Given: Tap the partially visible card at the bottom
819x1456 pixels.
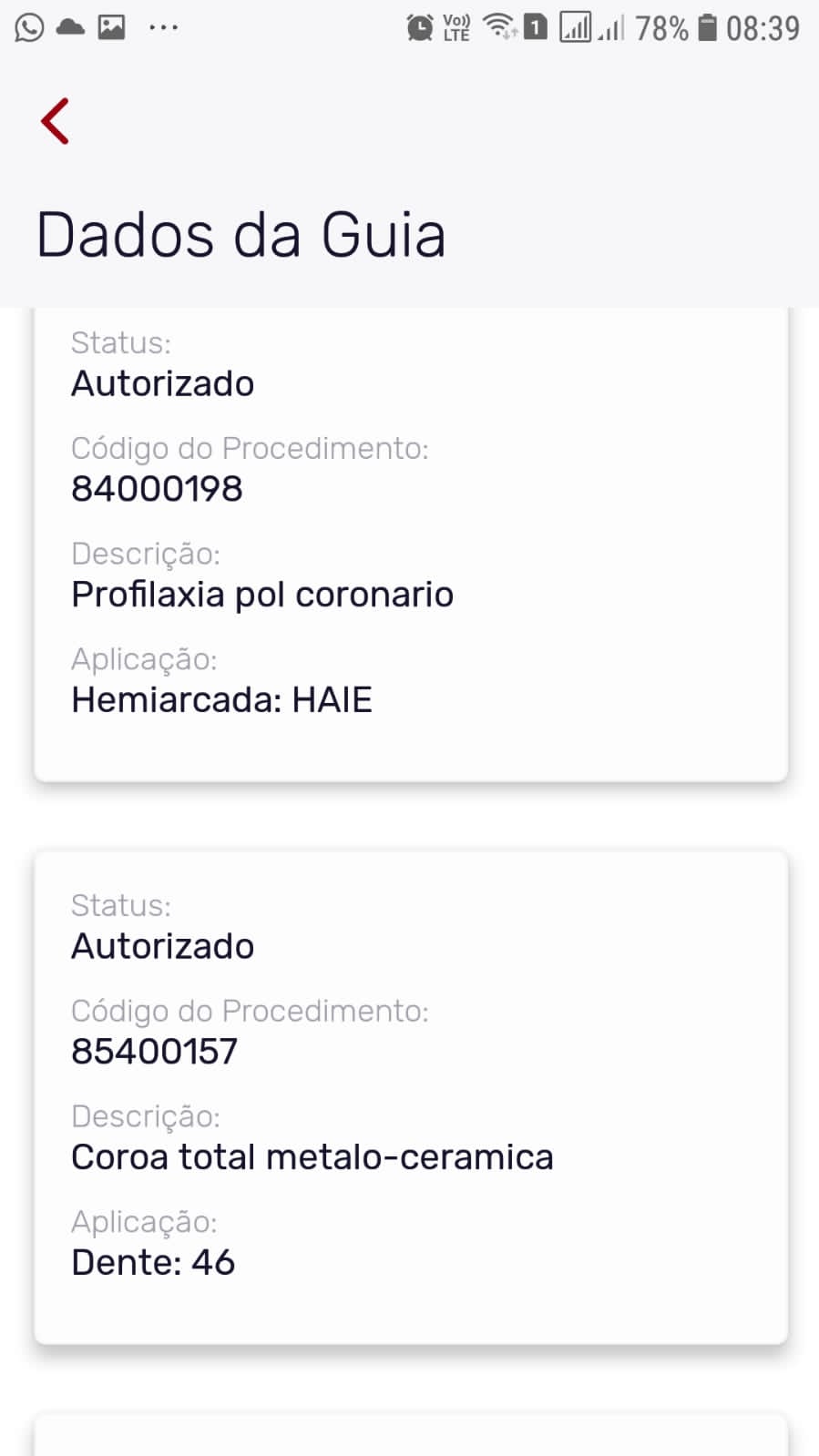Looking at the screenshot, I should pyautogui.click(x=410, y=1435).
